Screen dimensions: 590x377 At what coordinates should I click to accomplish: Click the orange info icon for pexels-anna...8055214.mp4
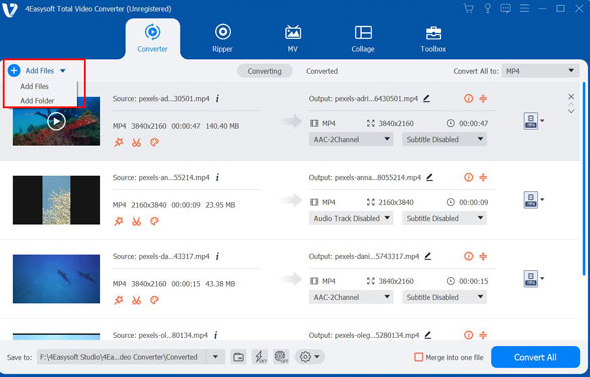click(x=468, y=178)
